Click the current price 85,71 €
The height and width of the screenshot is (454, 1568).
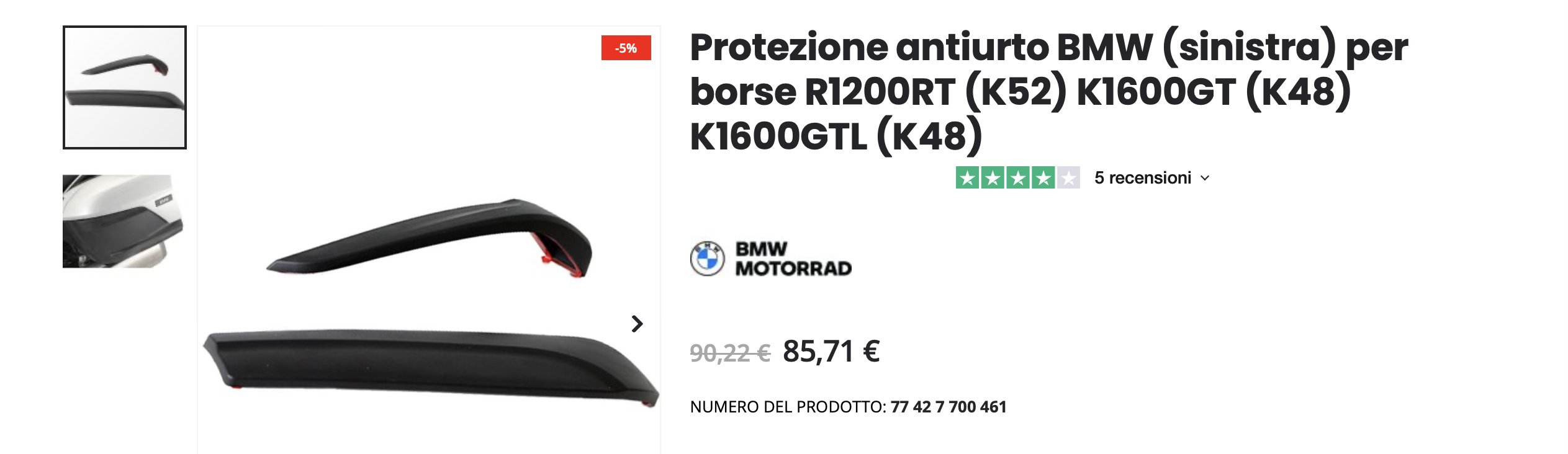[x=831, y=352]
